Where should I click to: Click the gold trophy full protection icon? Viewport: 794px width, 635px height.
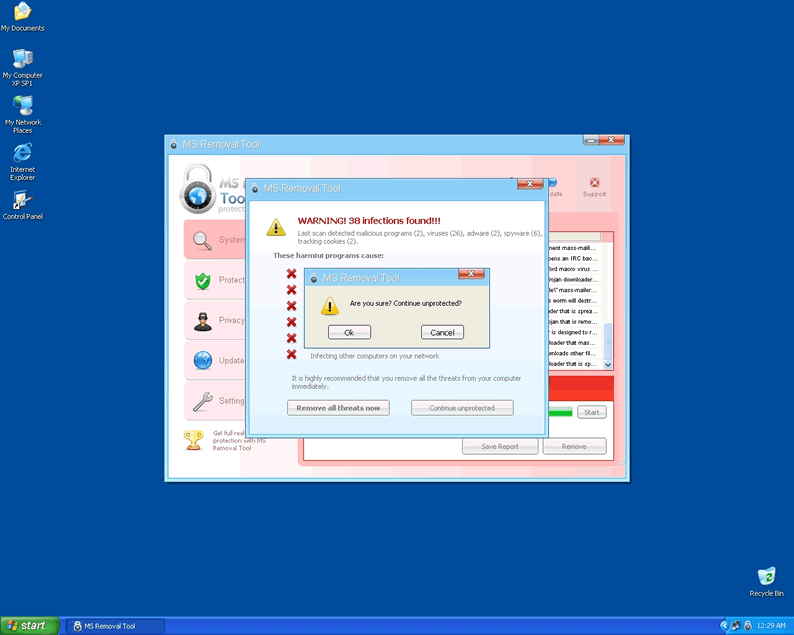tap(194, 440)
